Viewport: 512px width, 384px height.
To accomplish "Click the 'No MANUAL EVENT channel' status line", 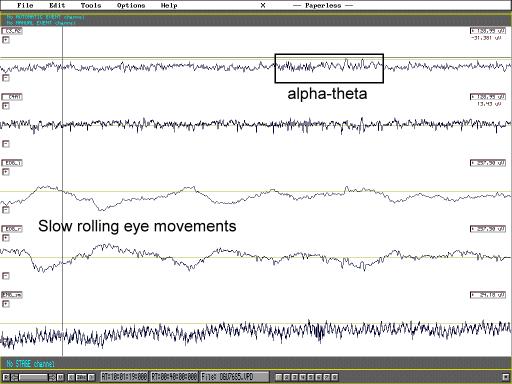I will point(41,23).
